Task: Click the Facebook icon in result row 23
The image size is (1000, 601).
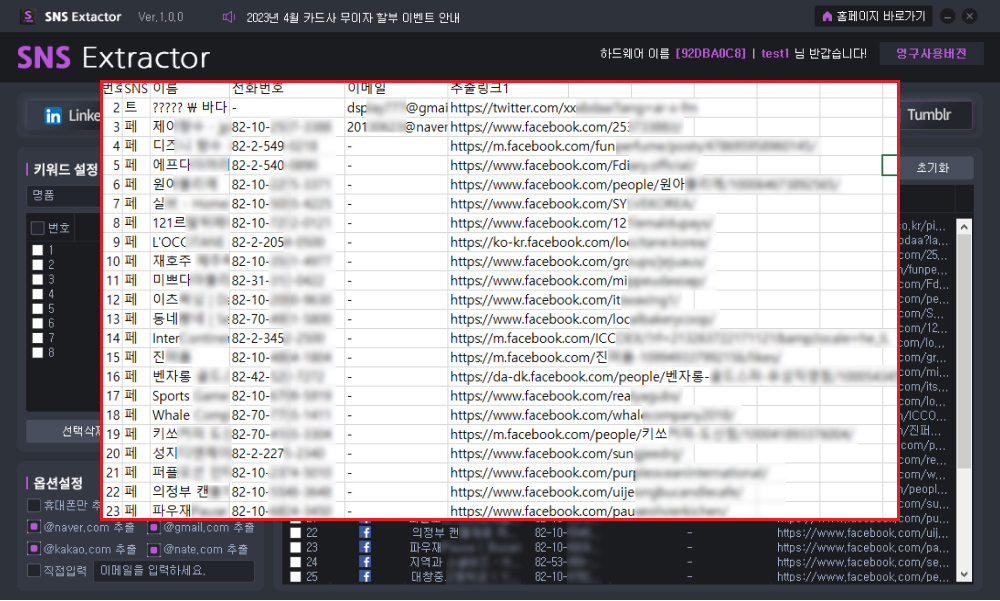Action: (x=365, y=547)
